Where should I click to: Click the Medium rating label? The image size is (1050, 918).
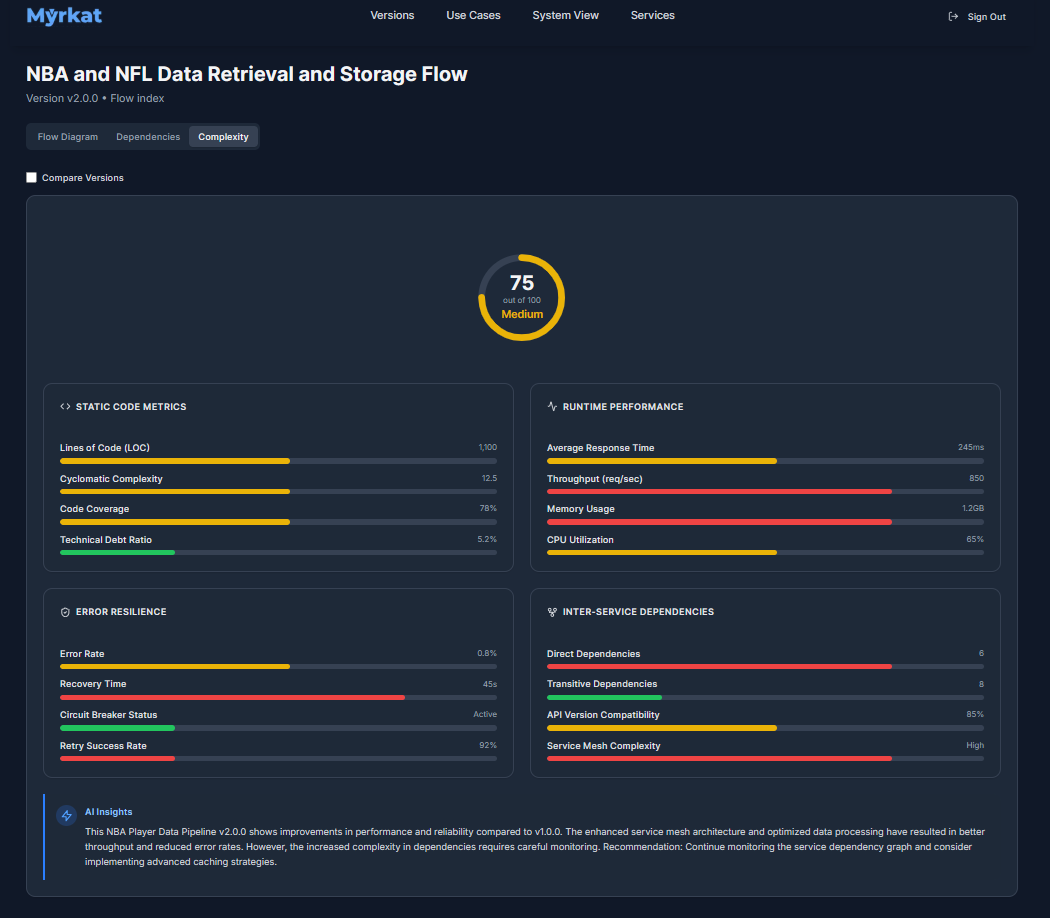click(522, 315)
